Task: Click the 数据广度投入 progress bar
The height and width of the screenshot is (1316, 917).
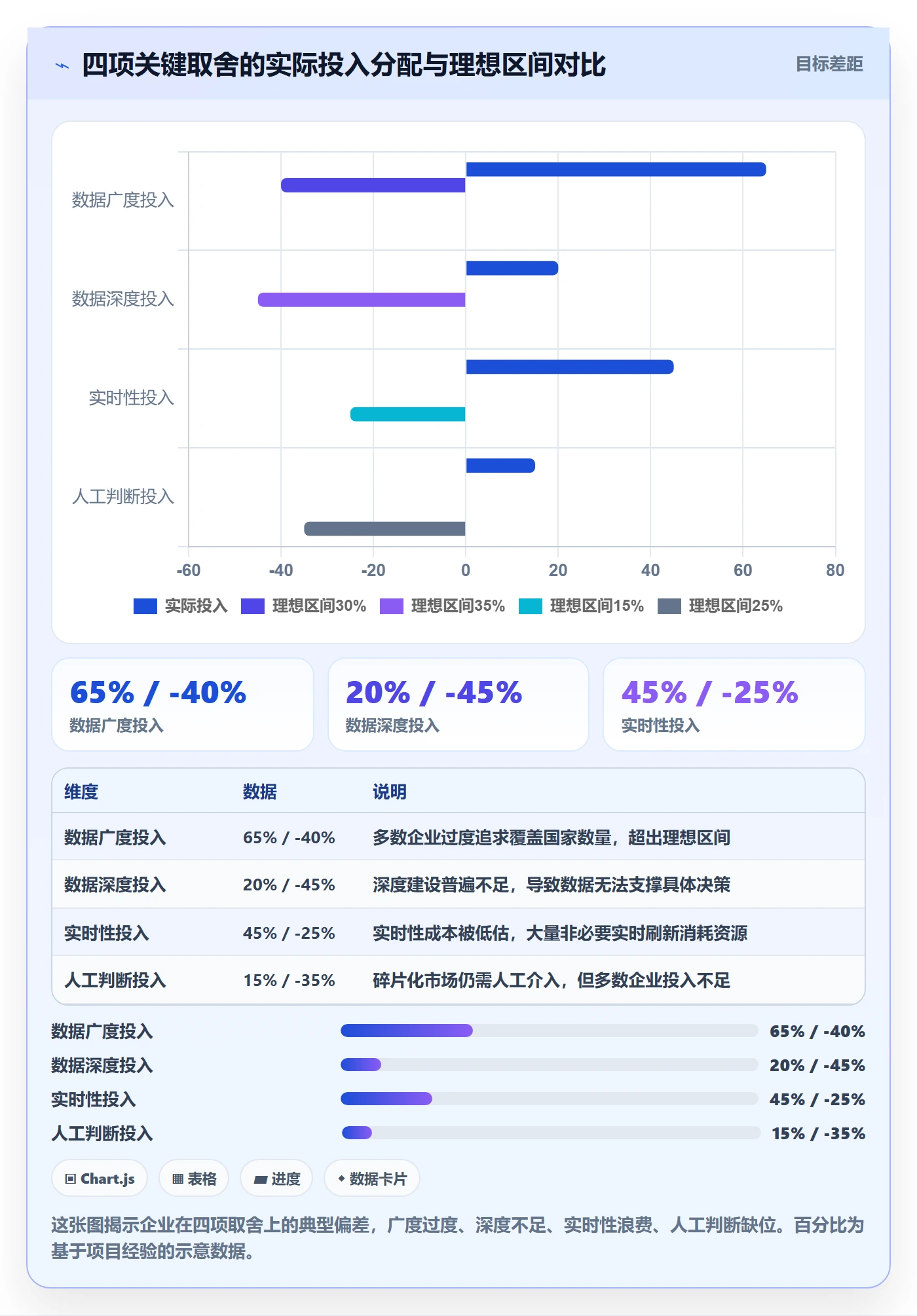Action: coord(549,1031)
